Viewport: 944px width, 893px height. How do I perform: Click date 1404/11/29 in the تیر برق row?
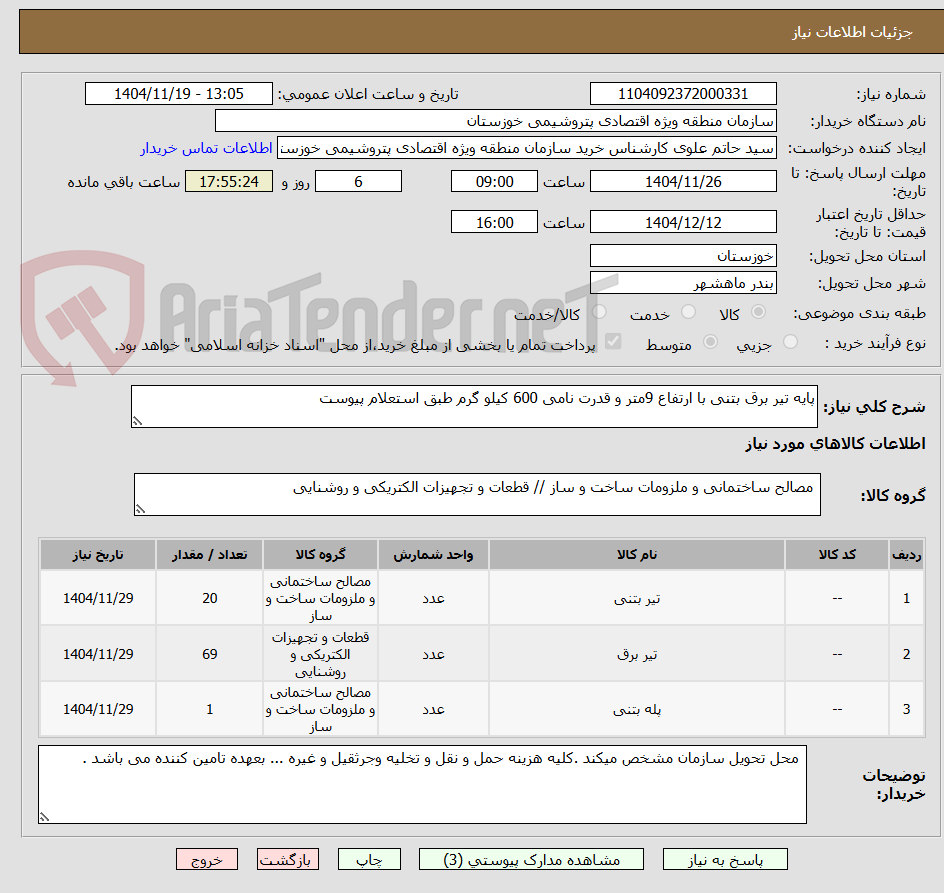point(98,654)
